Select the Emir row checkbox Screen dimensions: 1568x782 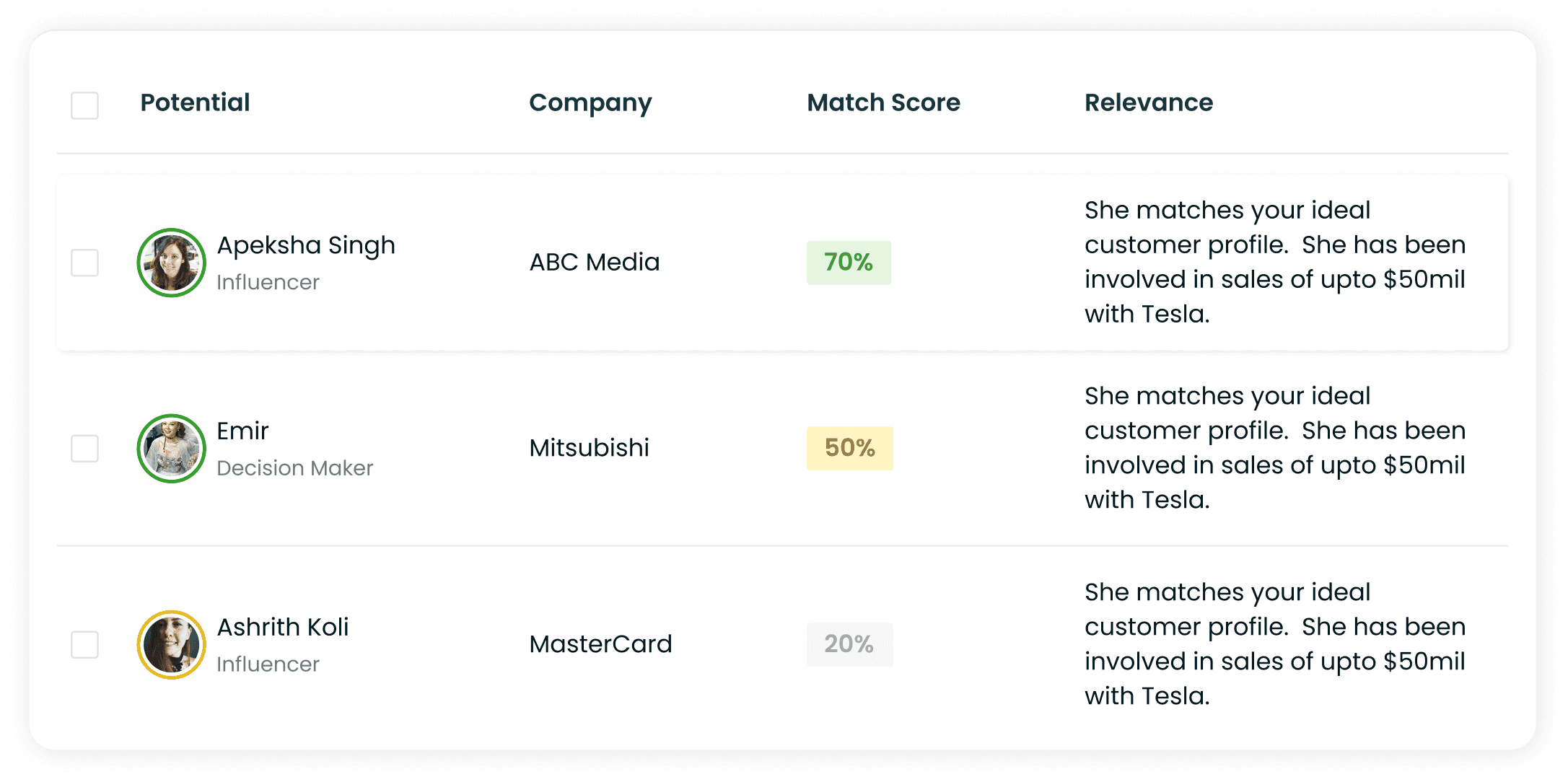84,448
